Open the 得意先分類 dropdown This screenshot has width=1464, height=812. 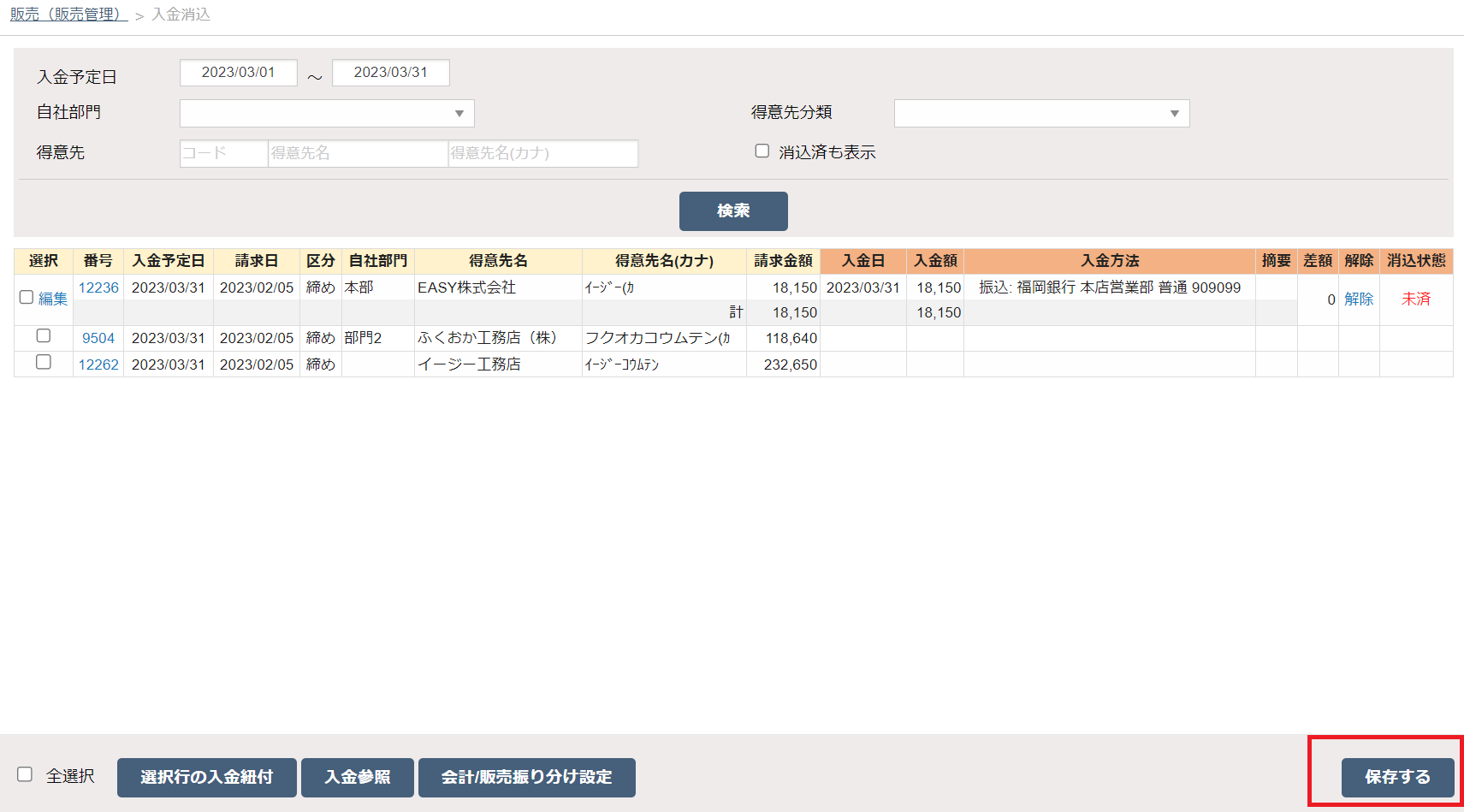click(x=1041, y=114)
